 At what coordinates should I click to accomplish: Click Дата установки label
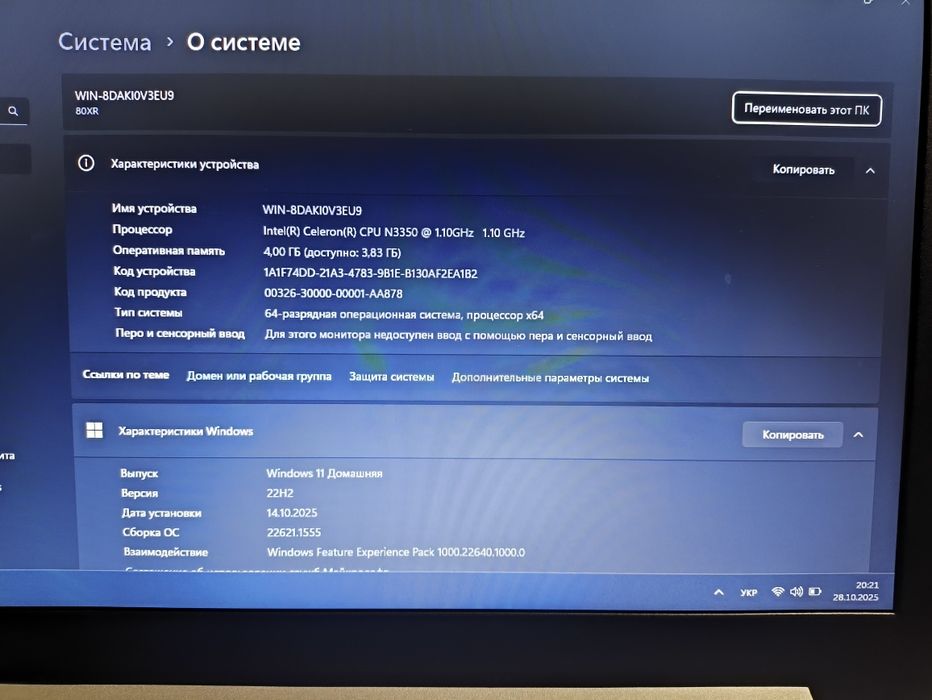click(x=162, y=513)
